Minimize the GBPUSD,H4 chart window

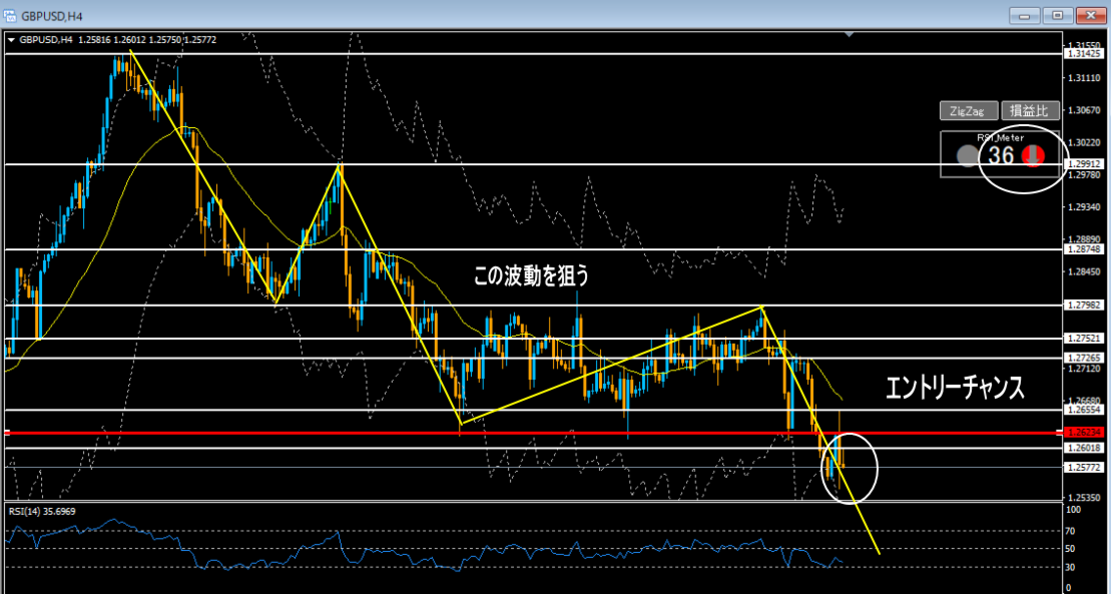coord(1024,15)
